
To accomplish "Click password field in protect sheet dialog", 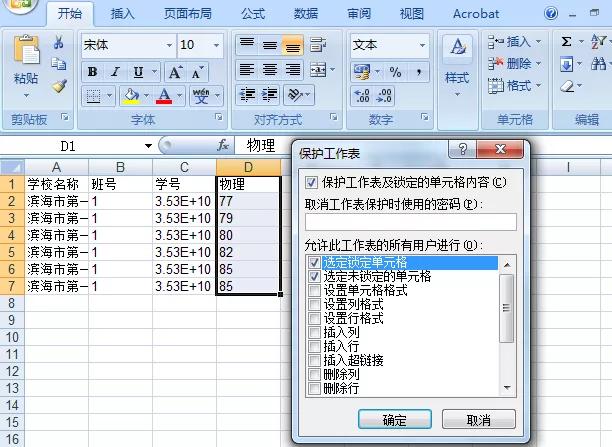I will click(x=411, y=222).
